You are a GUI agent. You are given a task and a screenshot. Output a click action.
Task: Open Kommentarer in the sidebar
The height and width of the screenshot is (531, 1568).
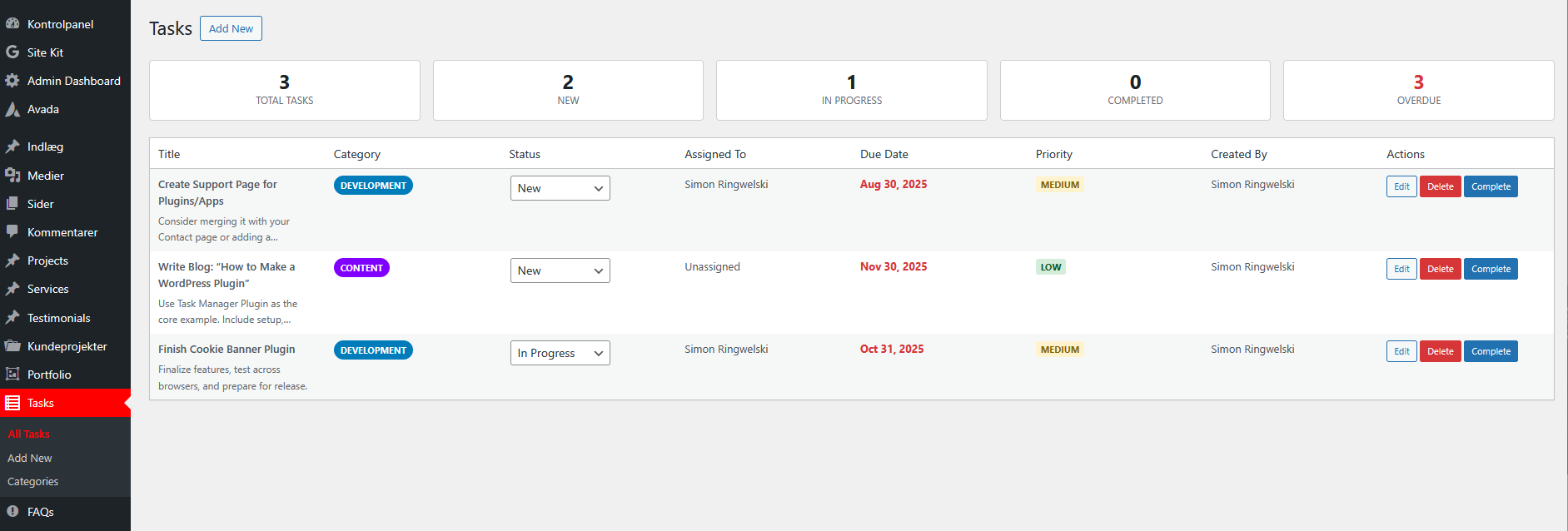pyautogui.click(x=65, y=231)
